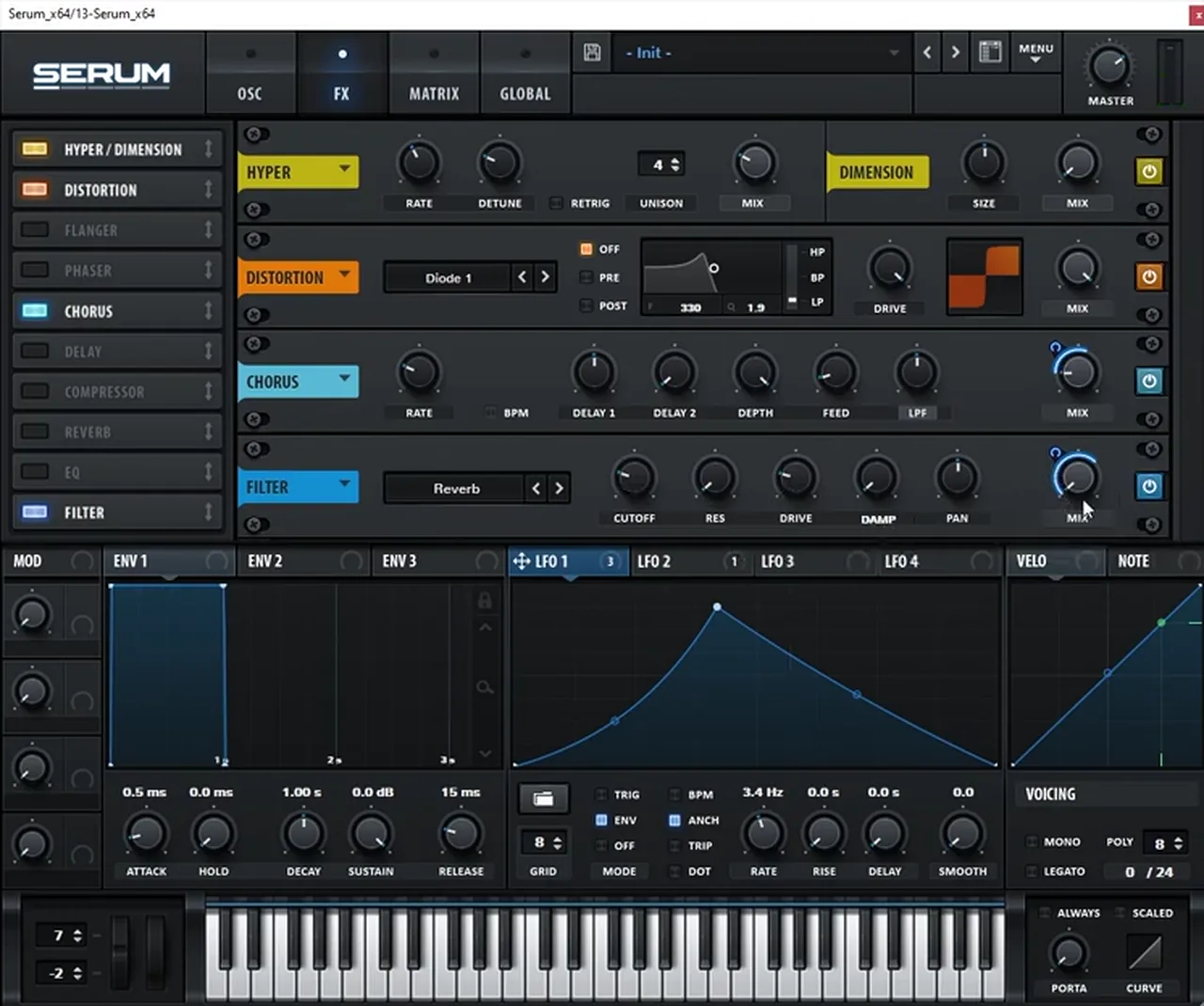Click the distortion waveshape display
This screenshot has width=1204, height=1006.
click(x=984, y=277)
